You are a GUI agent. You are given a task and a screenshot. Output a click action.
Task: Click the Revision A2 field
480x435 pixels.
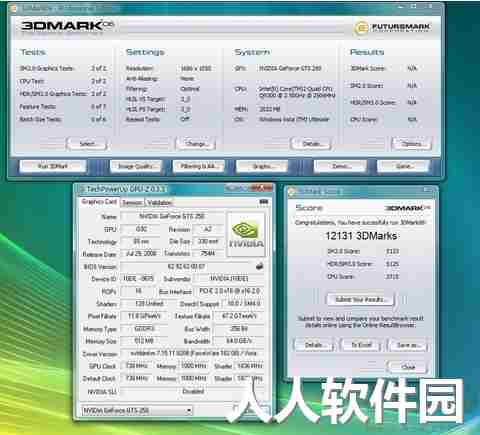coord(208,229)
